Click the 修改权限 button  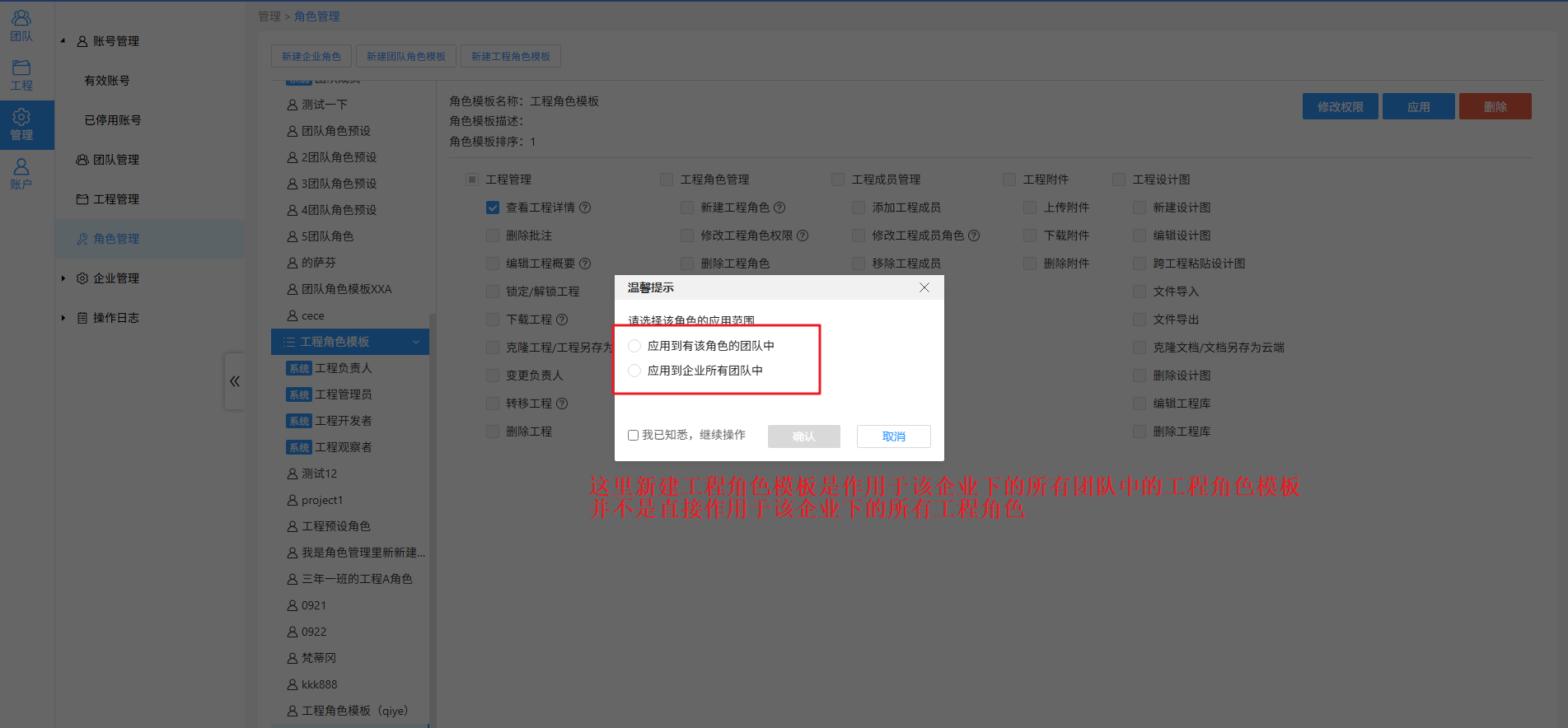1341,106
